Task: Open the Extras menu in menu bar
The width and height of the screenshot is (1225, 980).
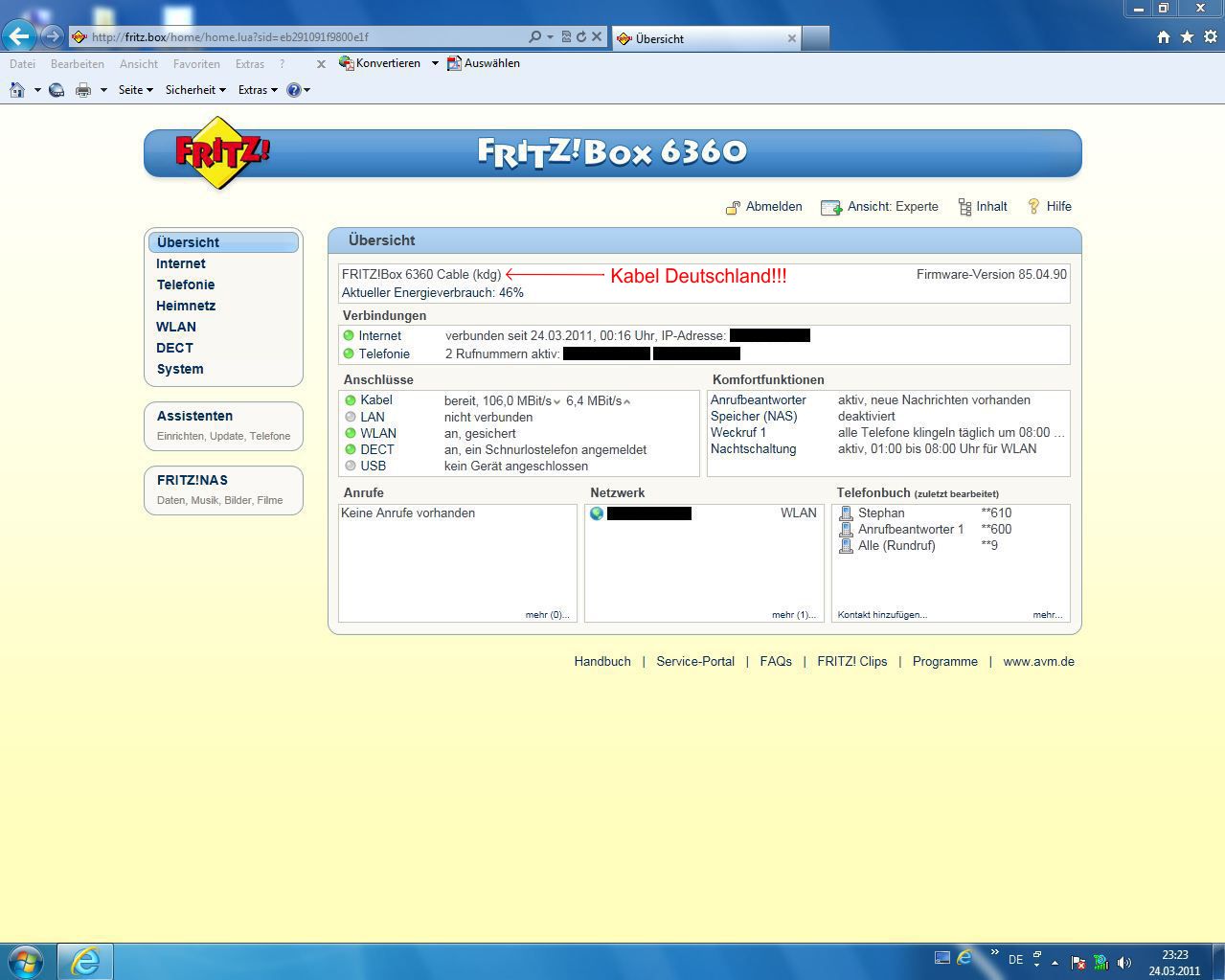Action: tap(250, 64)
